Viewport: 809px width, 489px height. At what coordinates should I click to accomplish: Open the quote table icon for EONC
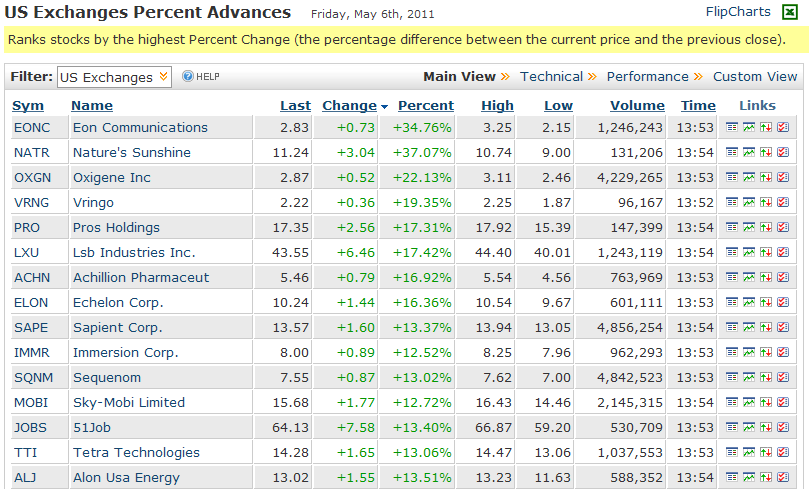[731, 127]
